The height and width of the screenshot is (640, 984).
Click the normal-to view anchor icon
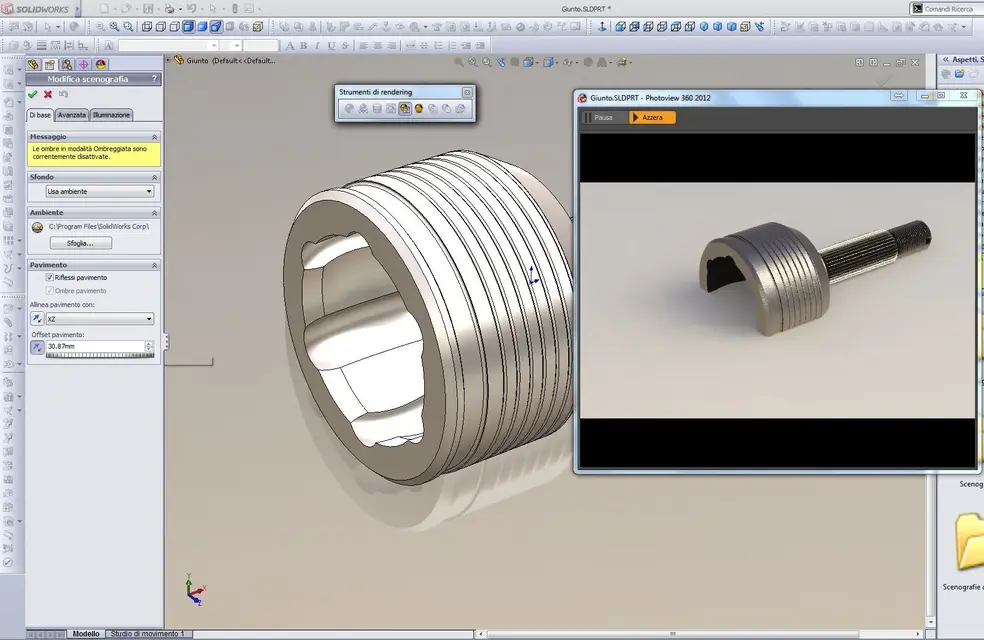[x=602, y=26]
